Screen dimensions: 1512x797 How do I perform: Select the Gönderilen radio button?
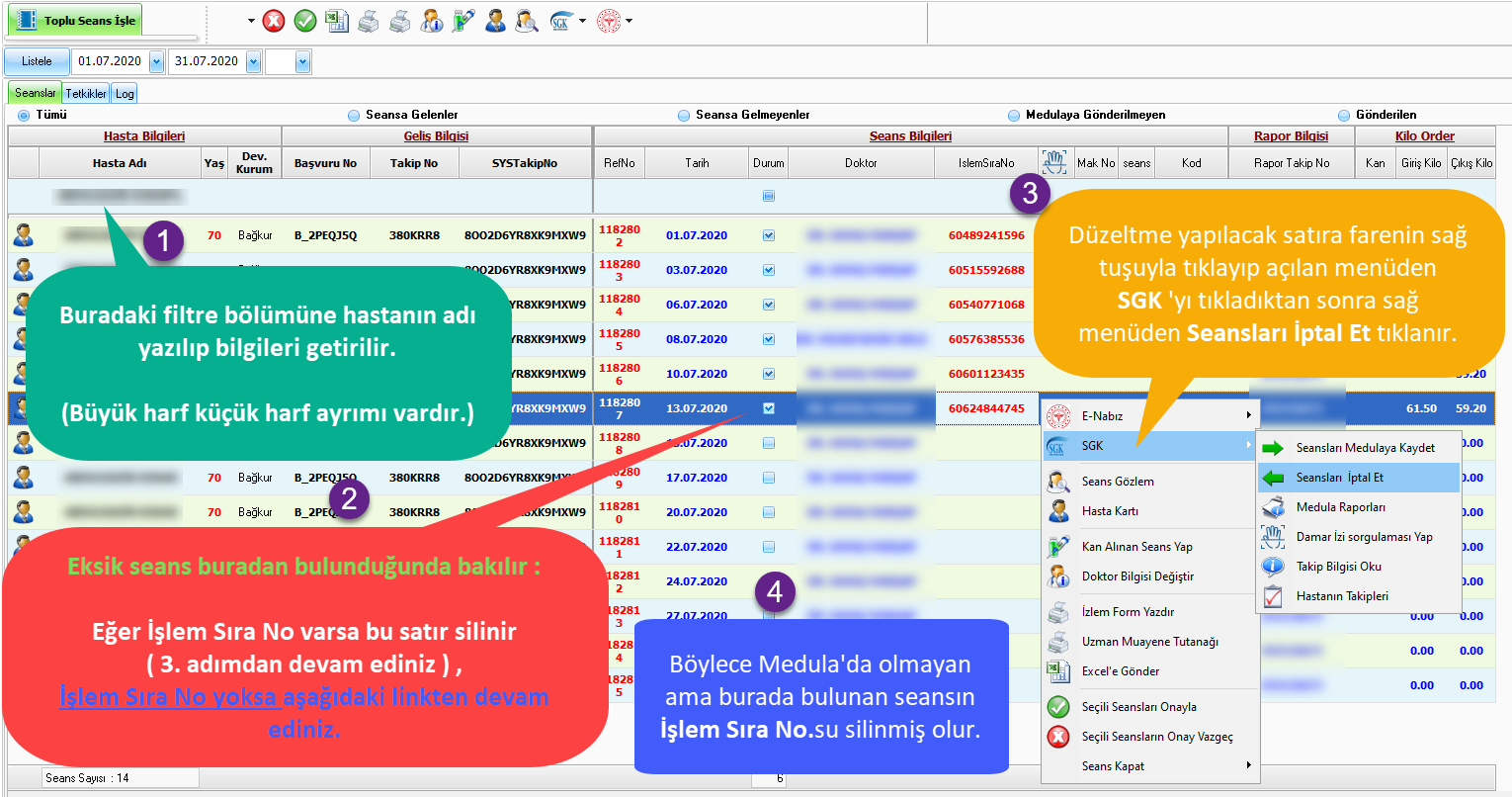(x=1344, y=115)
